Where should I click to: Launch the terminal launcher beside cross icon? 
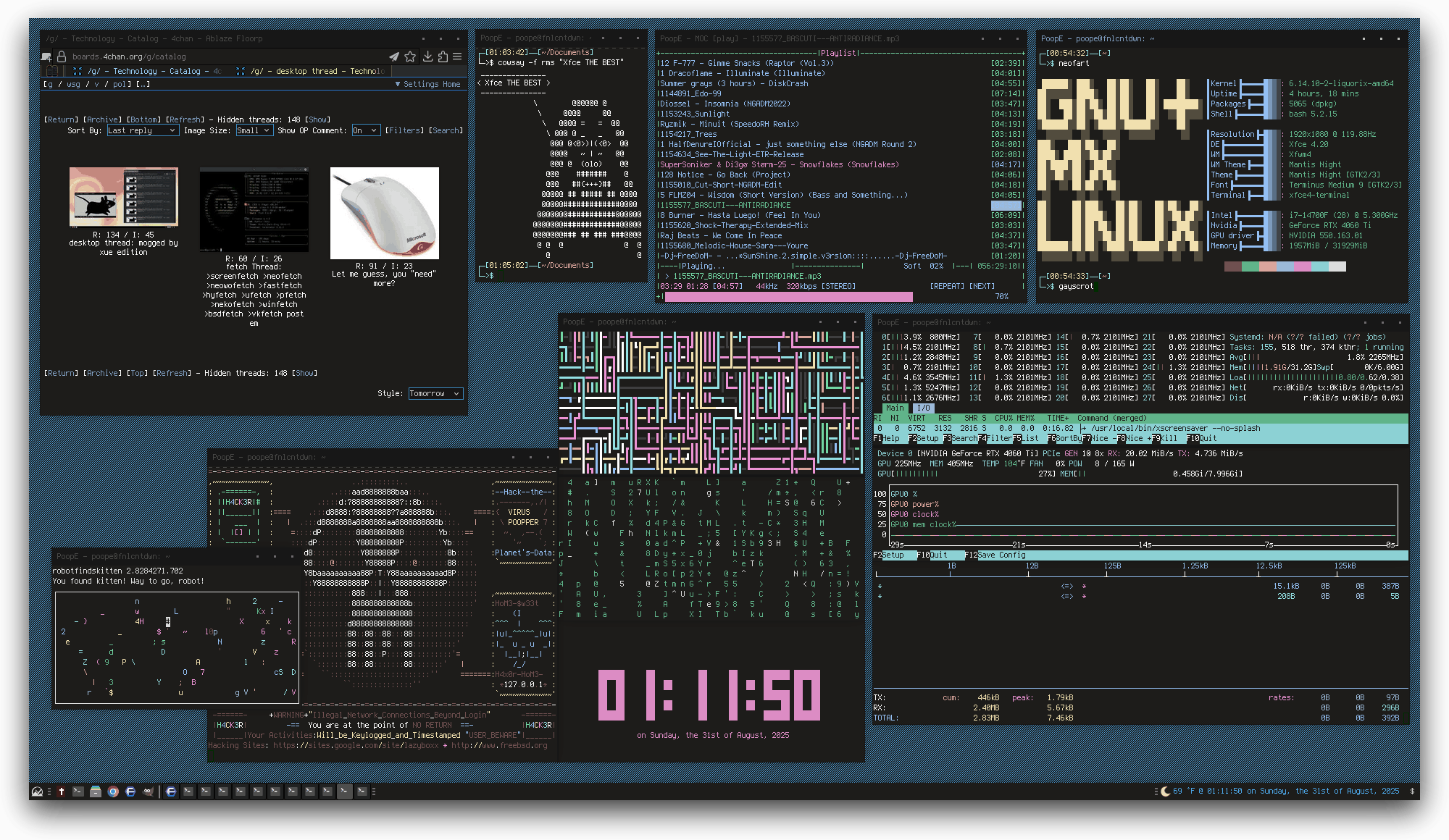(78, 791)
